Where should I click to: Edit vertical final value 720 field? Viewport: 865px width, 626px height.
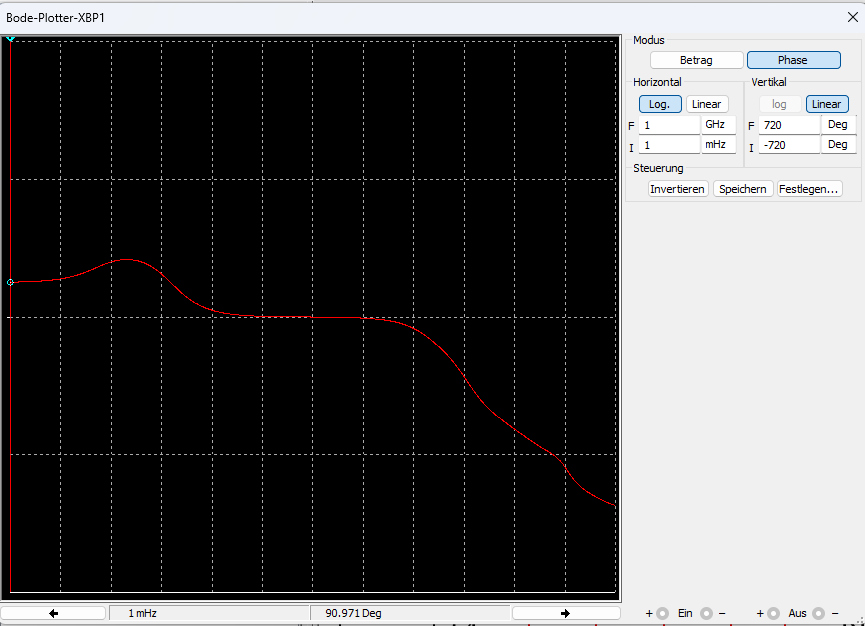[x=789, y=125]
